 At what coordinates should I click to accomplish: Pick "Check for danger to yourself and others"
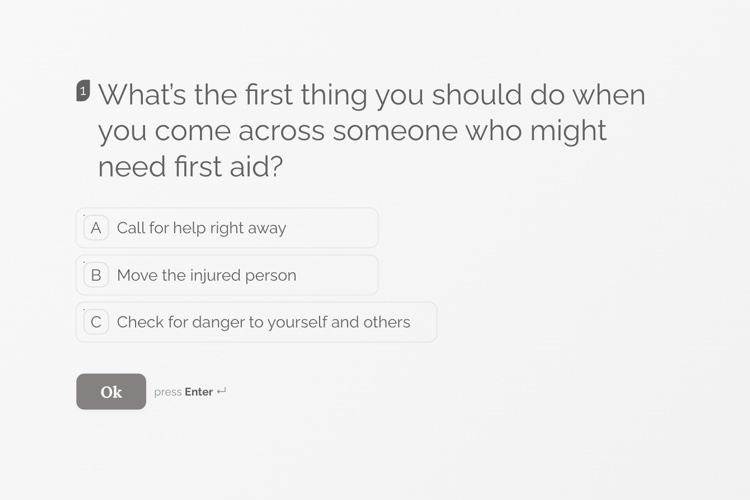point(256,322)
